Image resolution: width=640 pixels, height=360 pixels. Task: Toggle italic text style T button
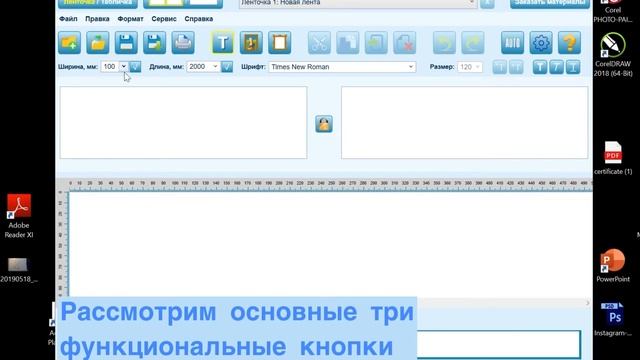pos(556,67)
